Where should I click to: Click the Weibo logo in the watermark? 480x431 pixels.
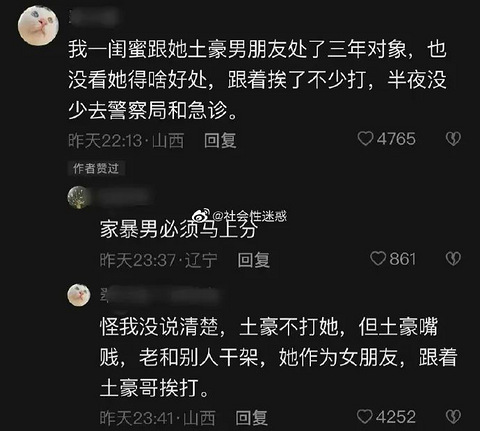tap(203, 216)
